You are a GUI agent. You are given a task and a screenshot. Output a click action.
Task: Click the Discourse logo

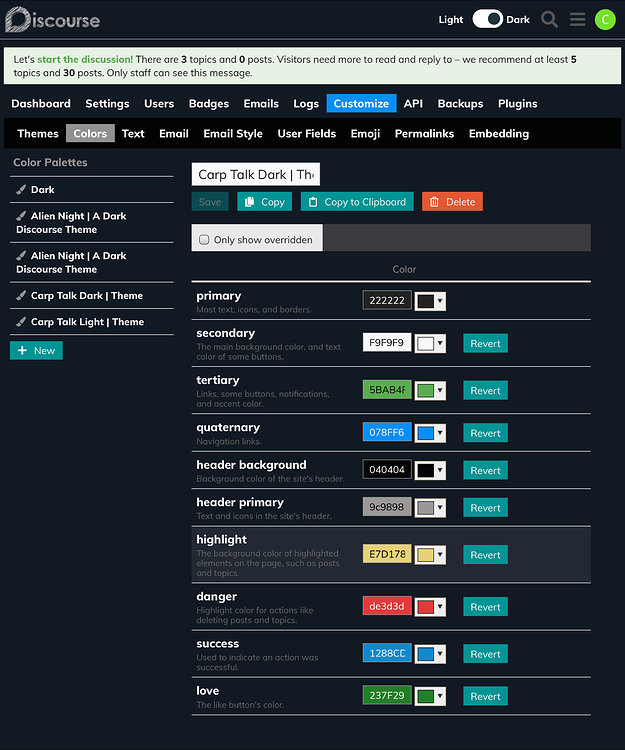(52, 19)
